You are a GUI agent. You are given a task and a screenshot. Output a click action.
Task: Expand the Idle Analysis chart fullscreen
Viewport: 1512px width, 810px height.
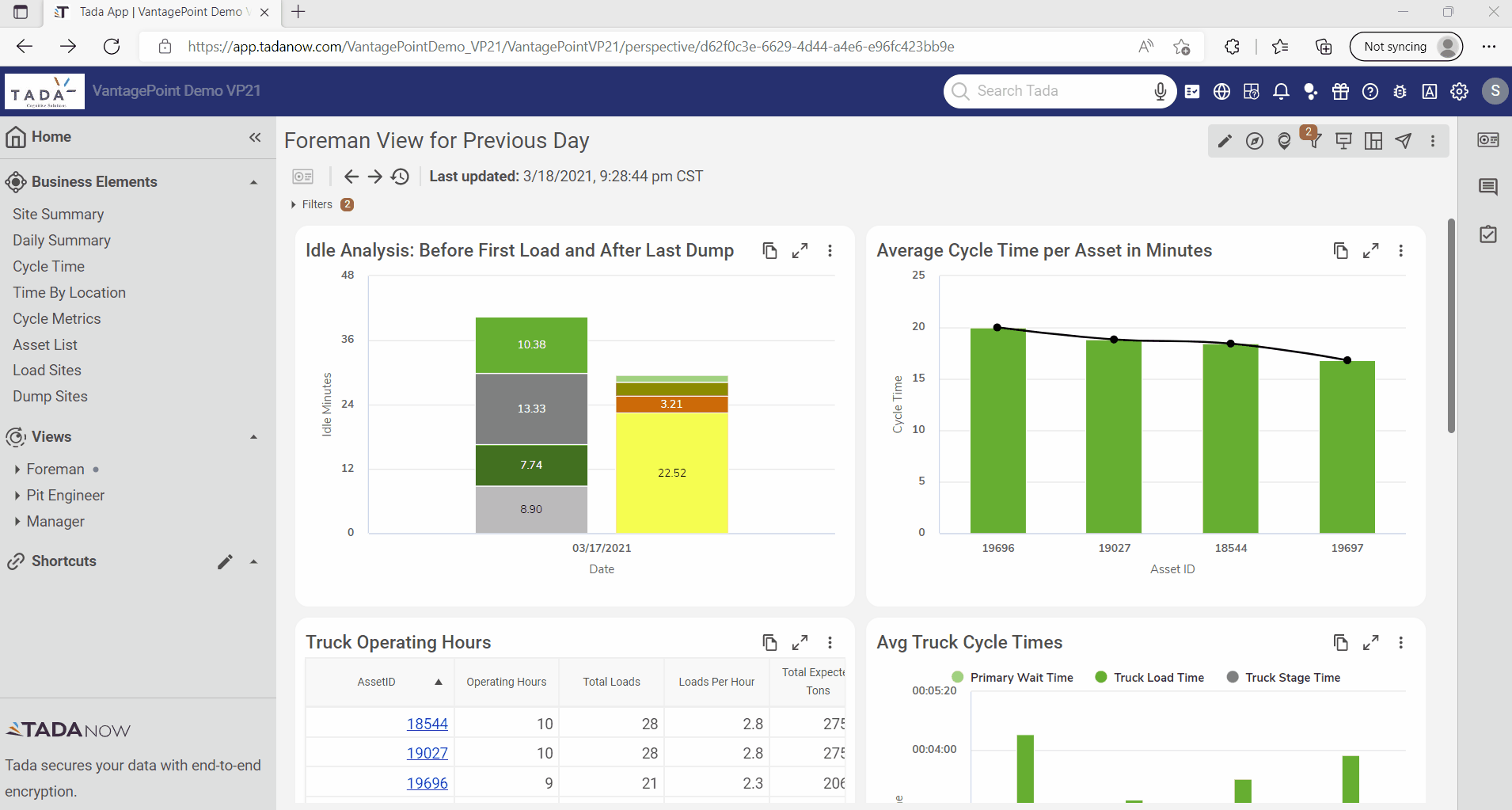pyautogui.click(x=800, y=251)
